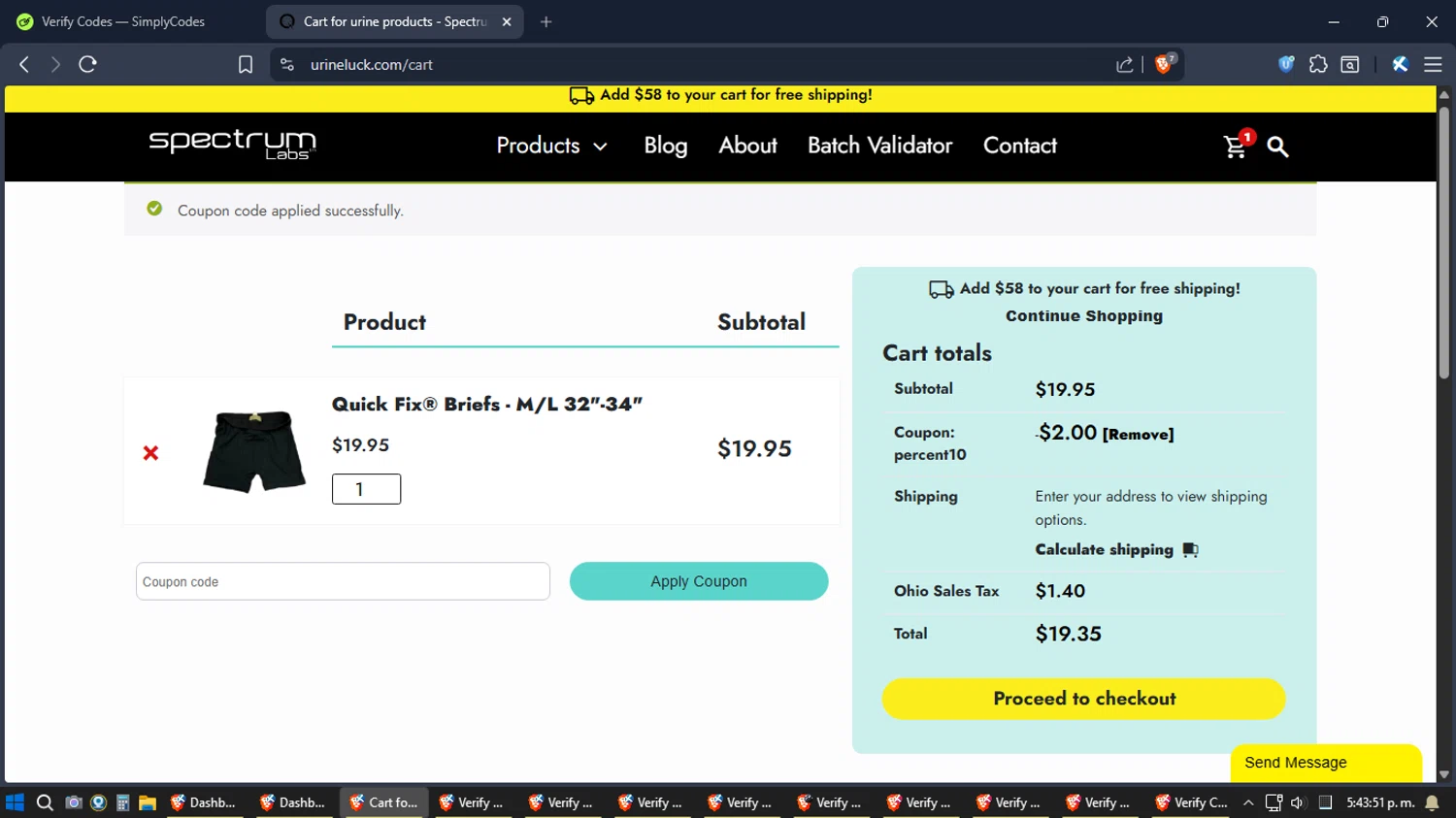Open the Windows Start menu
This screenshot has width=1456, height=818.
(x=15, y=802)
